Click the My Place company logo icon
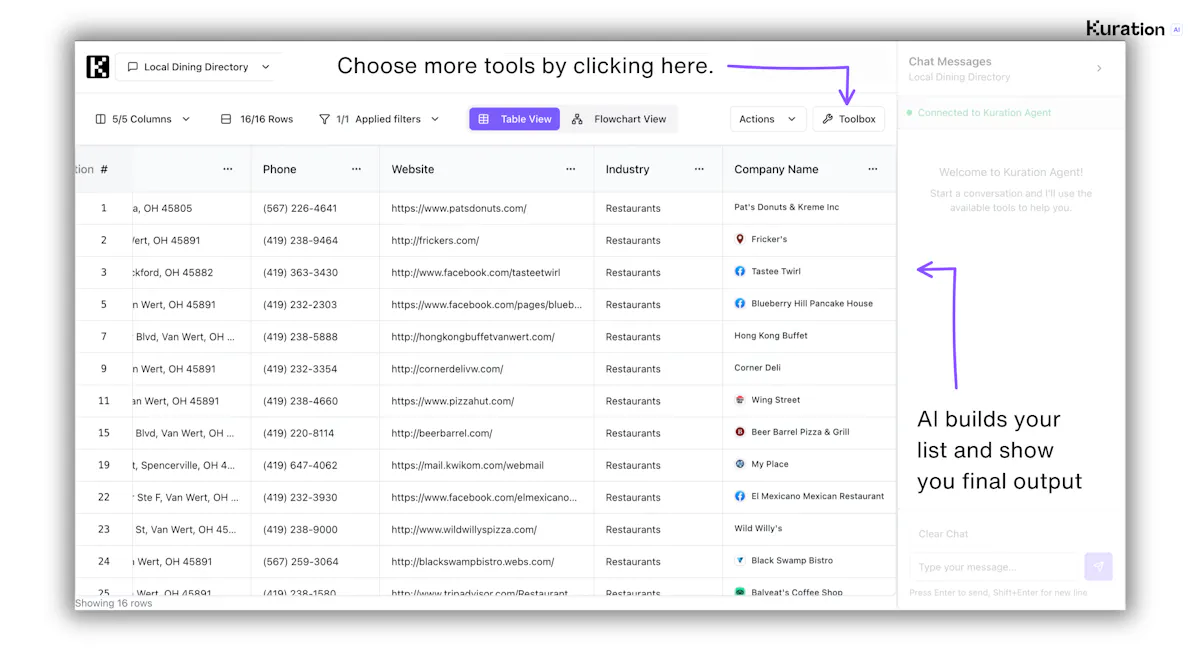 click(740, 464)
